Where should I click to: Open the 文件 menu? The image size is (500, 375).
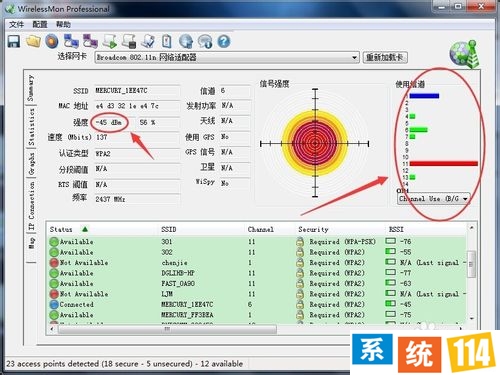pyautogui.click(x=16, y=24)
